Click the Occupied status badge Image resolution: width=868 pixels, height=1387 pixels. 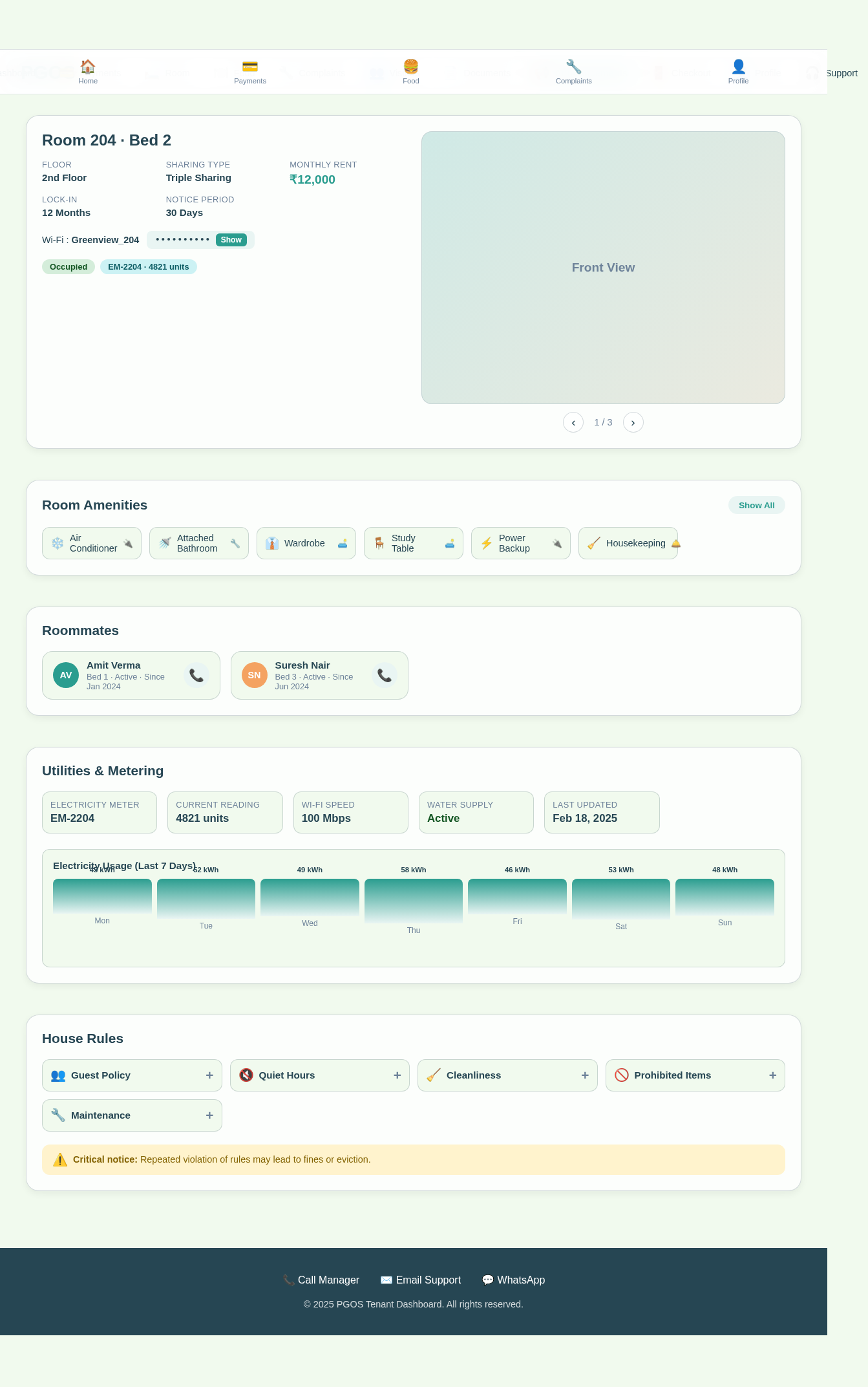coord(69,267)
